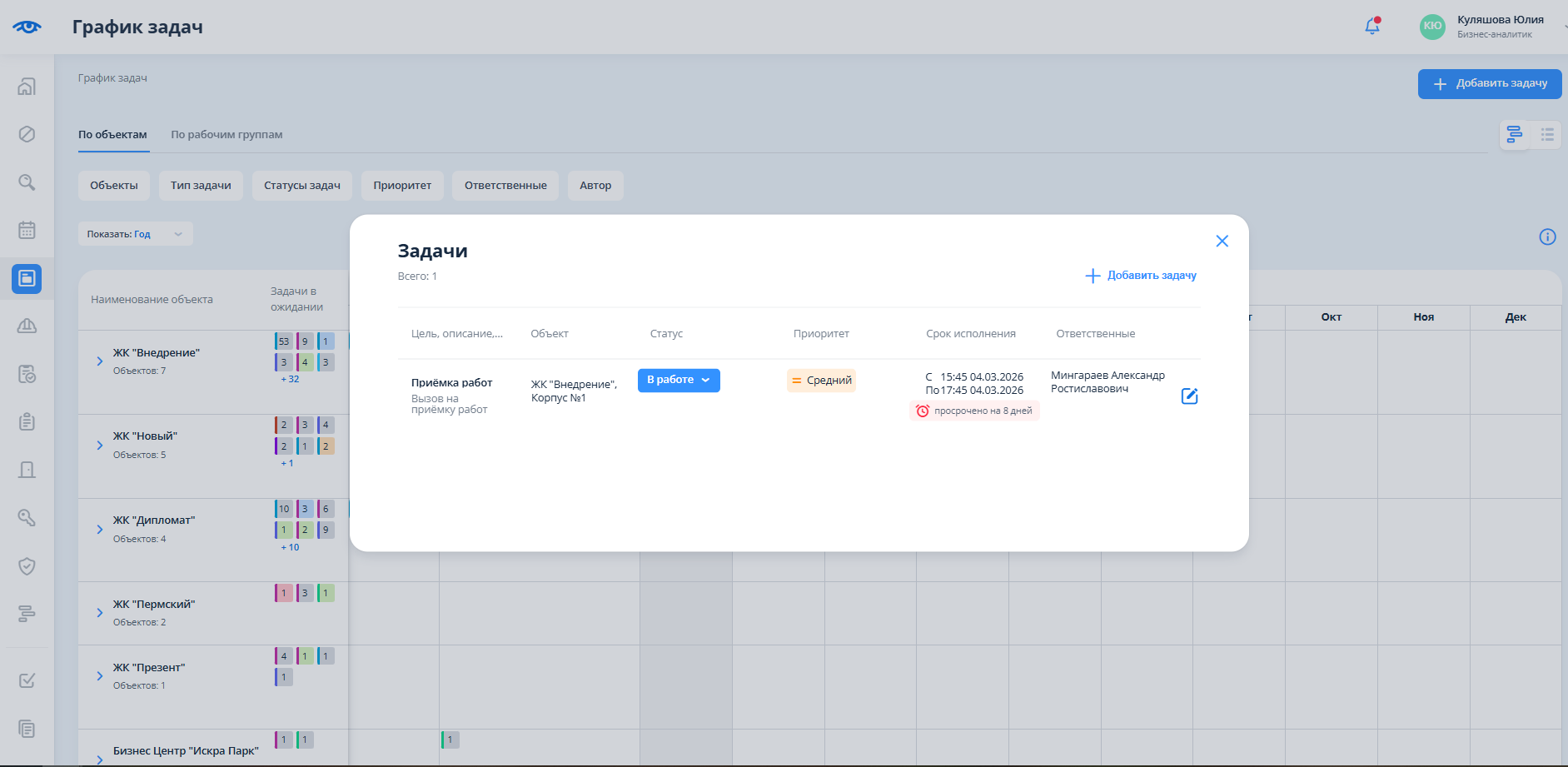Open the 'В работе' status dropdown
1568x767 pixels.
tap(679, 381)
